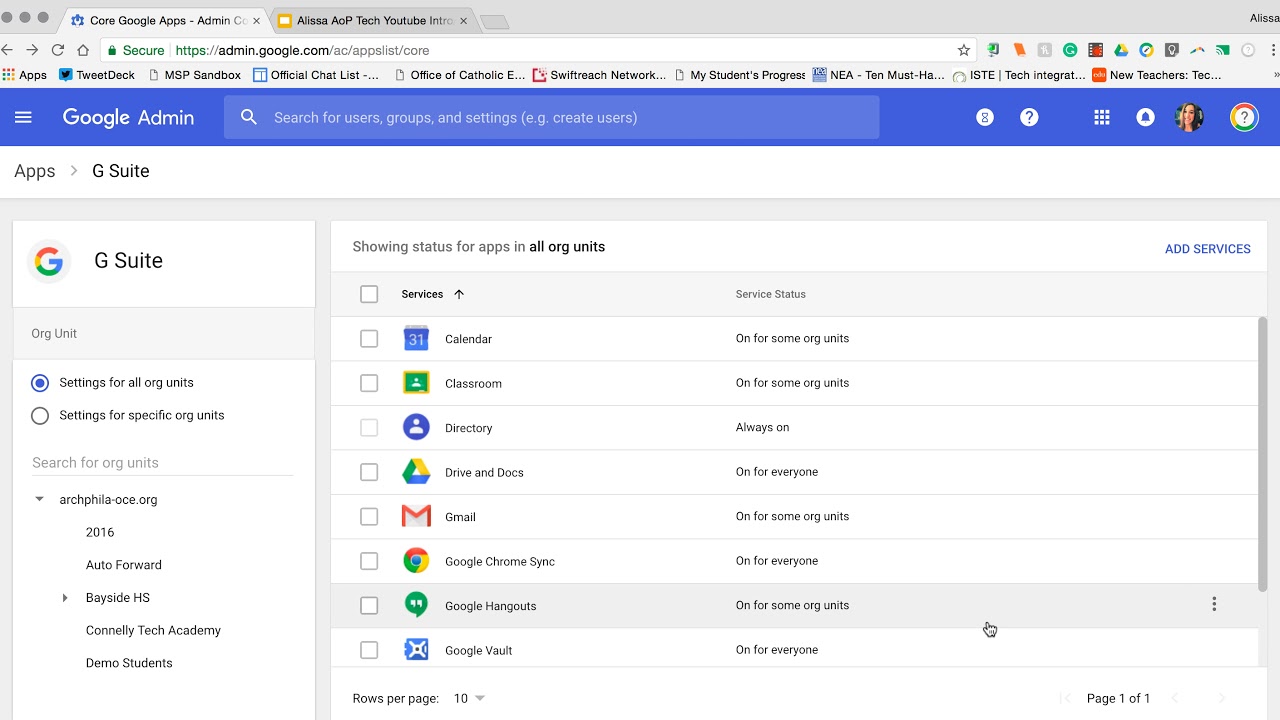
Task: Select the 2016 org unit
Action: (100, 532)
